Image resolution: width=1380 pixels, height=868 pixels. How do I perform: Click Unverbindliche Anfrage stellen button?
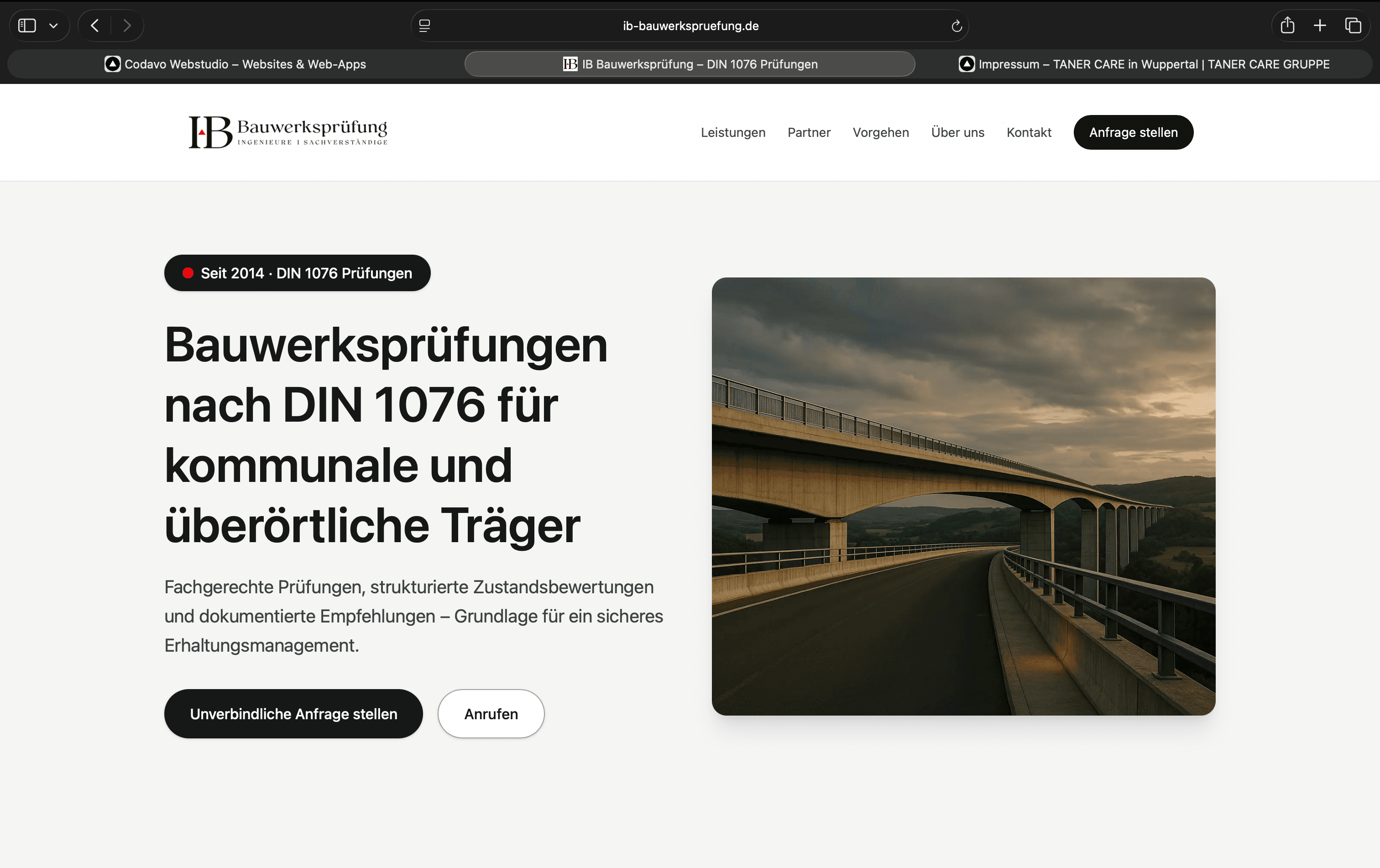click(x=293, y=714)
